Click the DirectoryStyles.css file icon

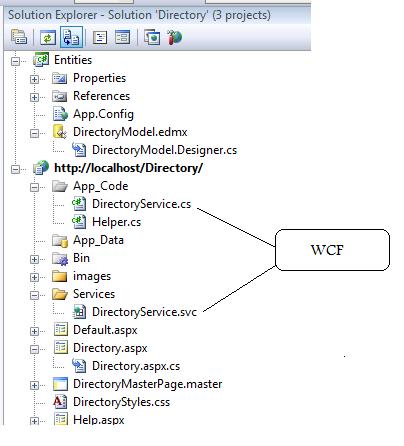60,402
